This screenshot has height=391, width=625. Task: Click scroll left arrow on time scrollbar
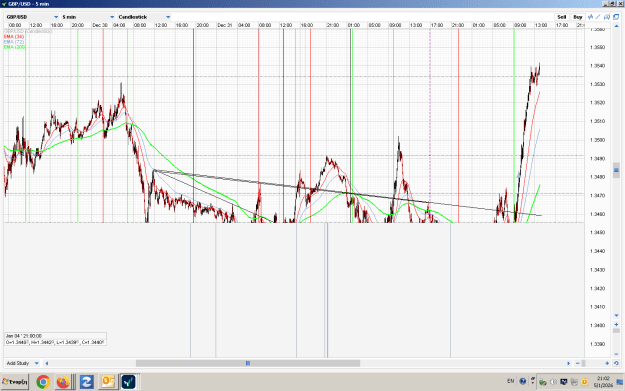47,363
